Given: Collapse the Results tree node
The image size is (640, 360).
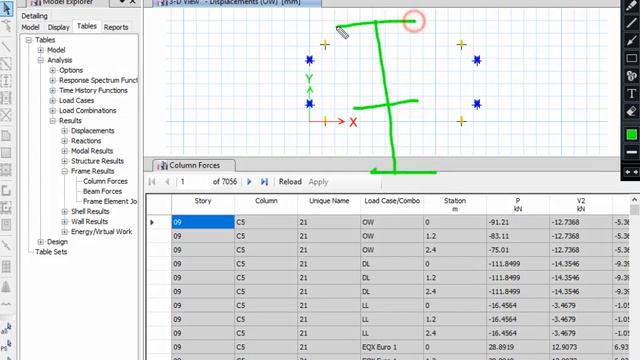Looking at the screenshot, I should [52, 121].
